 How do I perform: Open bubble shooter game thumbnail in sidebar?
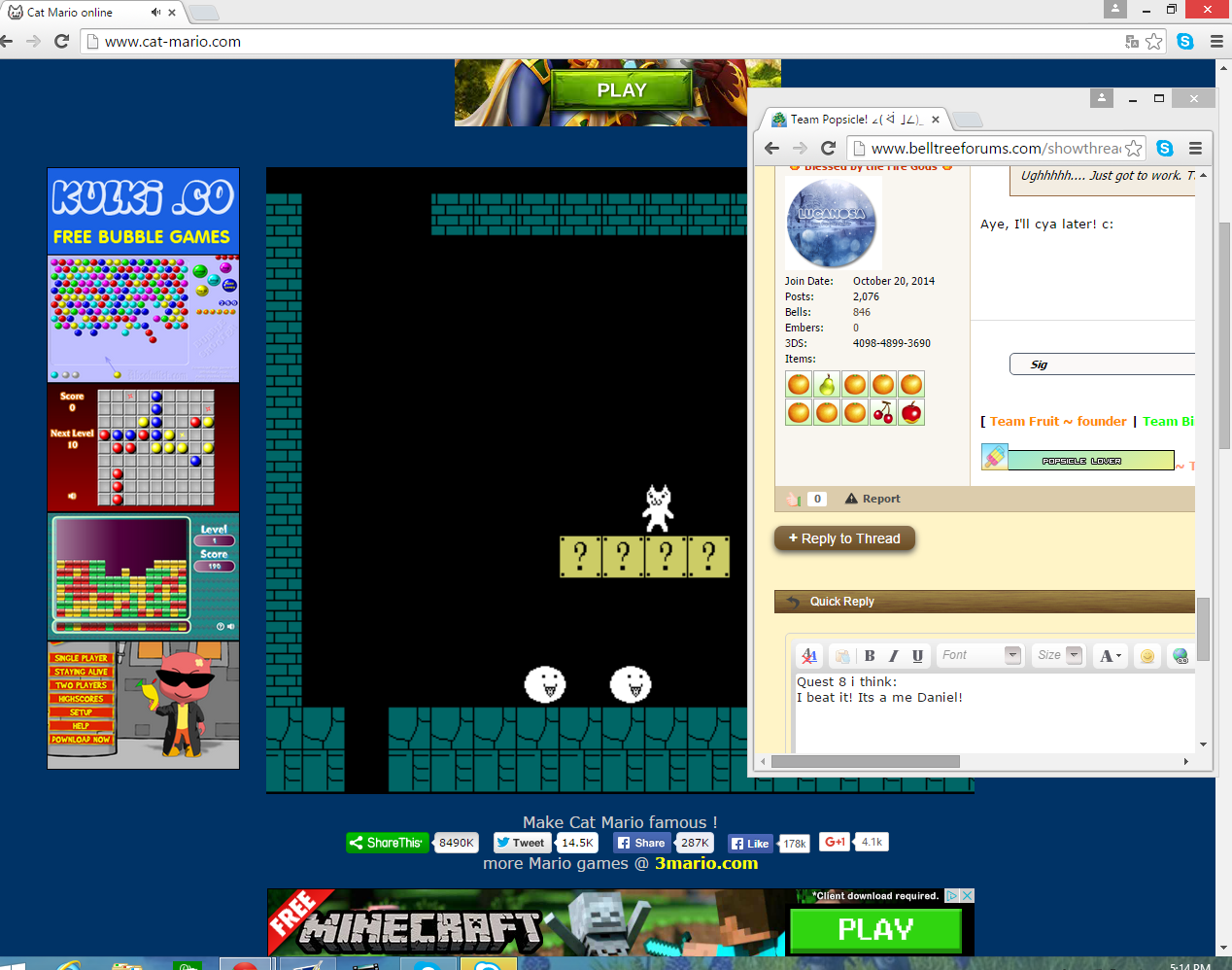click(x=143, y=319)
